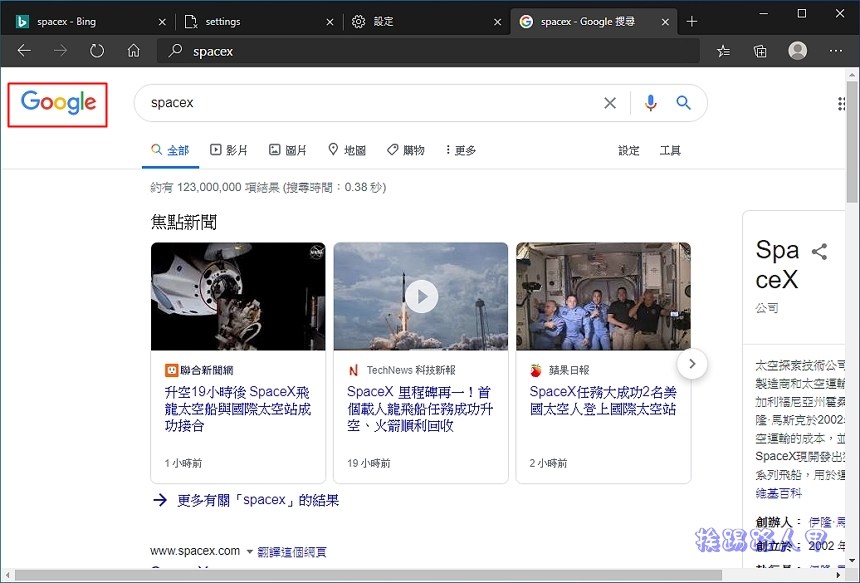Viewport: 860px width, 583px height.
Task: Play the rocket launch video
Action: click(x=421, y=297)
